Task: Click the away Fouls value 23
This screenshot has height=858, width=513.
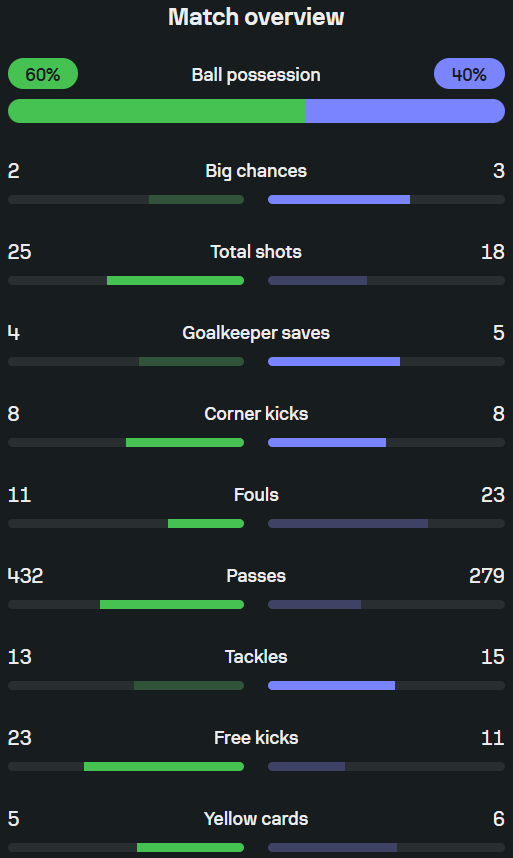Action: 493,495
